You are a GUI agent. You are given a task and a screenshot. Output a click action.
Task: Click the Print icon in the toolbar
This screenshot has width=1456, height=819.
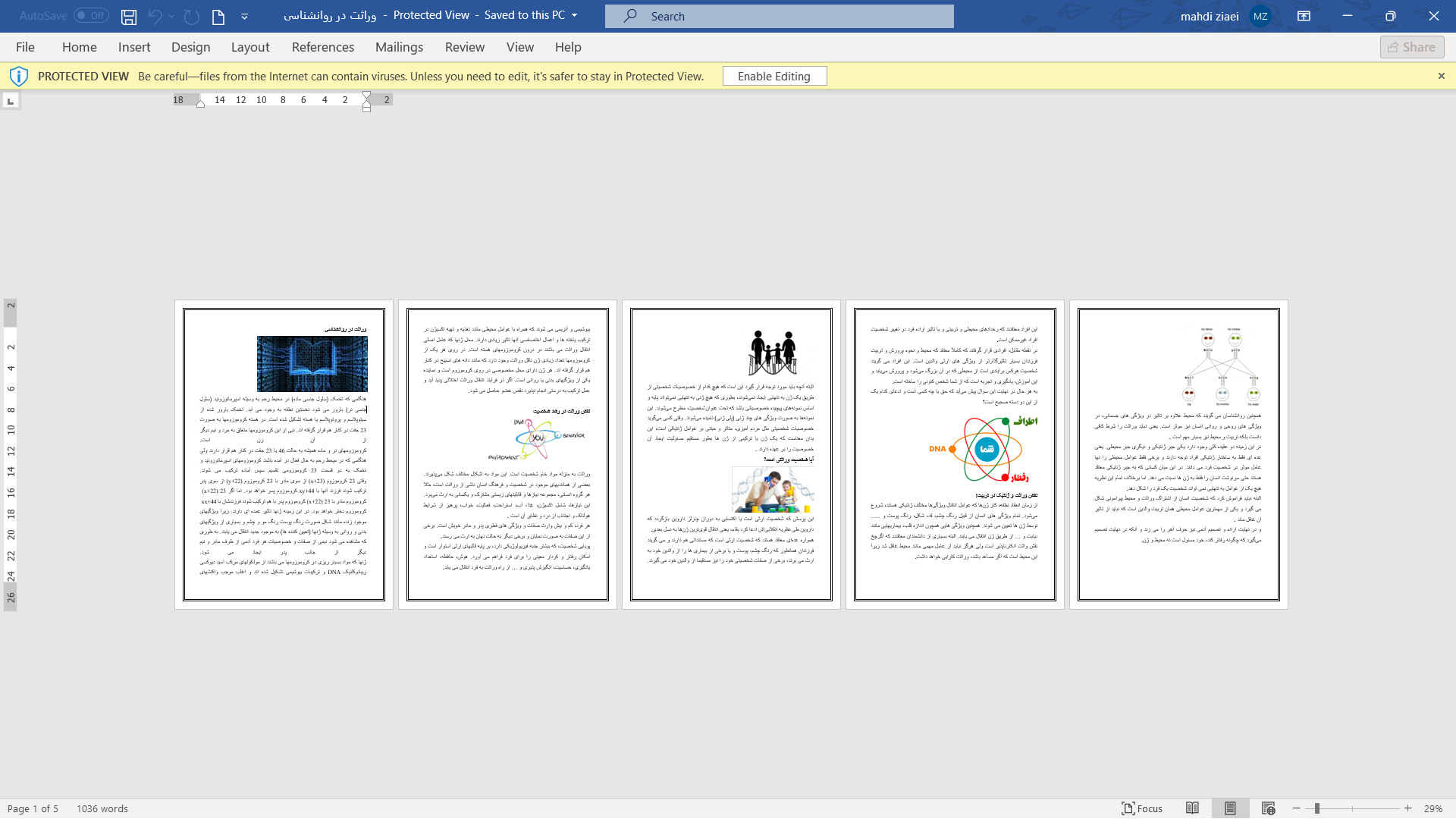click(218, 16)
